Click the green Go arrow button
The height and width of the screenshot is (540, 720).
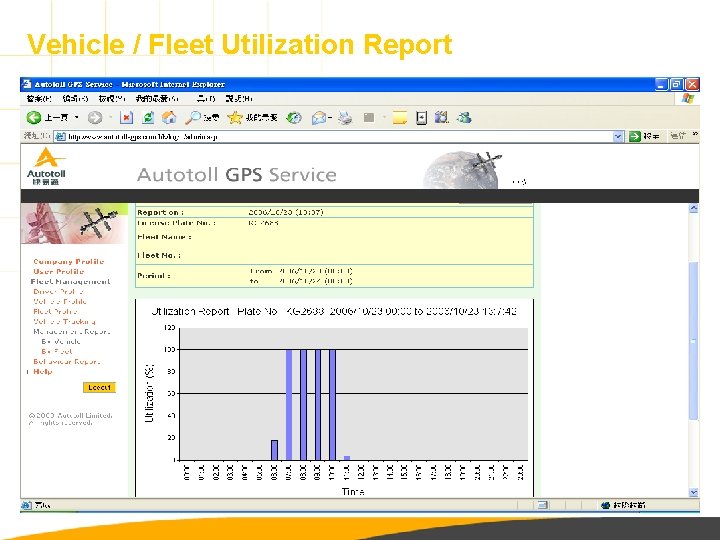[635, 136]
